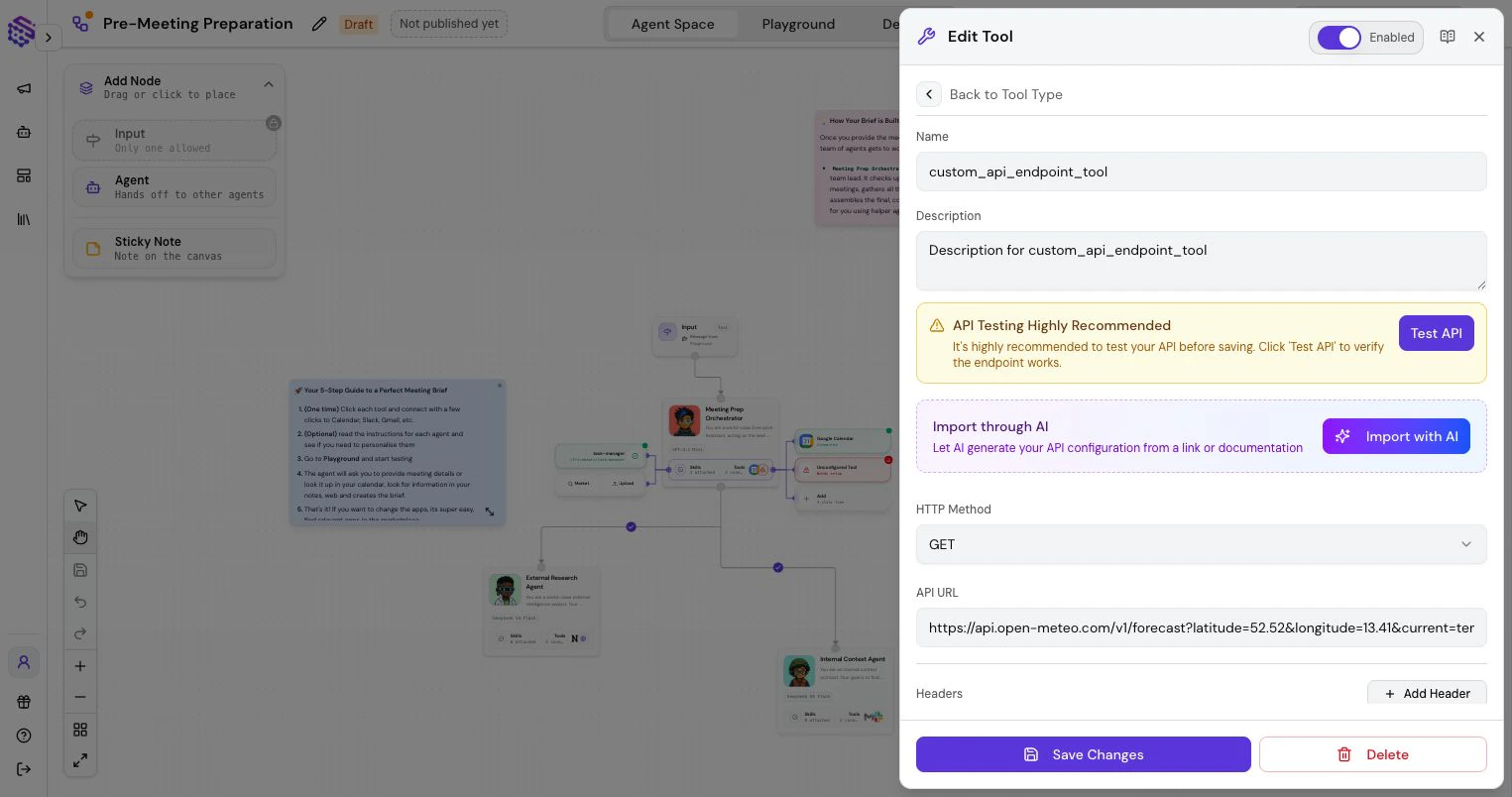Switch to the Playground tab
Screen dimensions: 1512x797
pyautogui.click(x=798, y=24)
